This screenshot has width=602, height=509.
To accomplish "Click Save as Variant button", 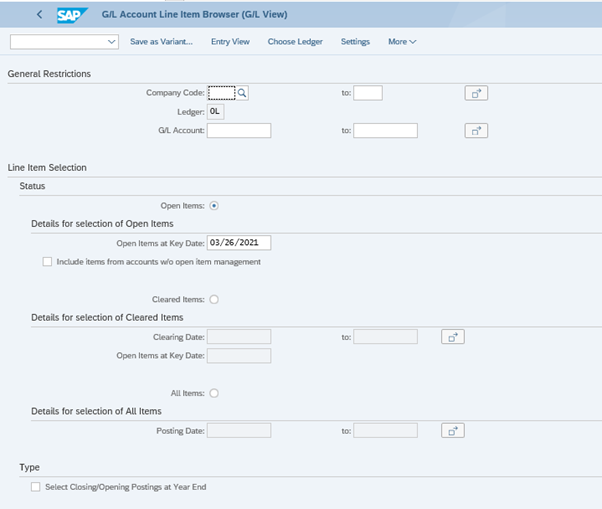I will coord(161,42).
